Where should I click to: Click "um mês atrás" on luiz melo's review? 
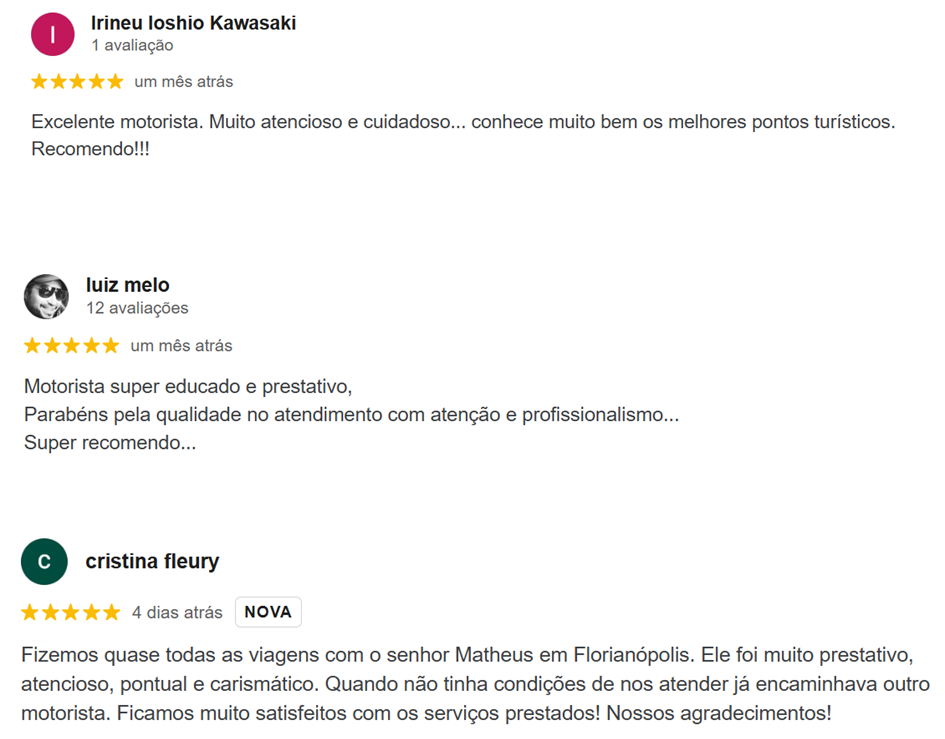(181, 346)
